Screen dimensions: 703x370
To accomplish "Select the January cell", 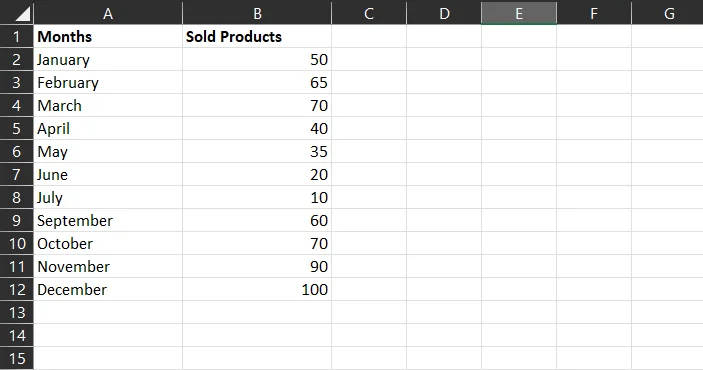I will point(108,59).
